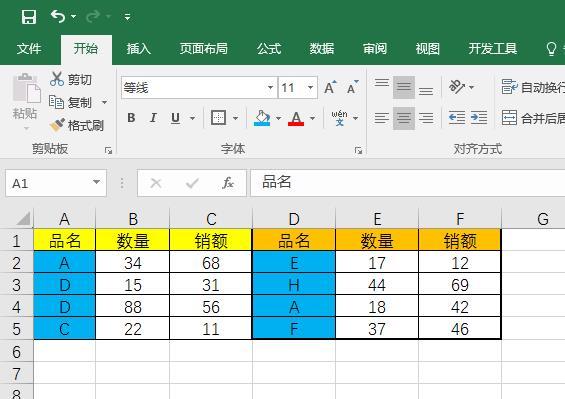This screenshot has height=399, width=565.
Task: Switch to the 插入 ribbon tab
Action: point(139,49)
